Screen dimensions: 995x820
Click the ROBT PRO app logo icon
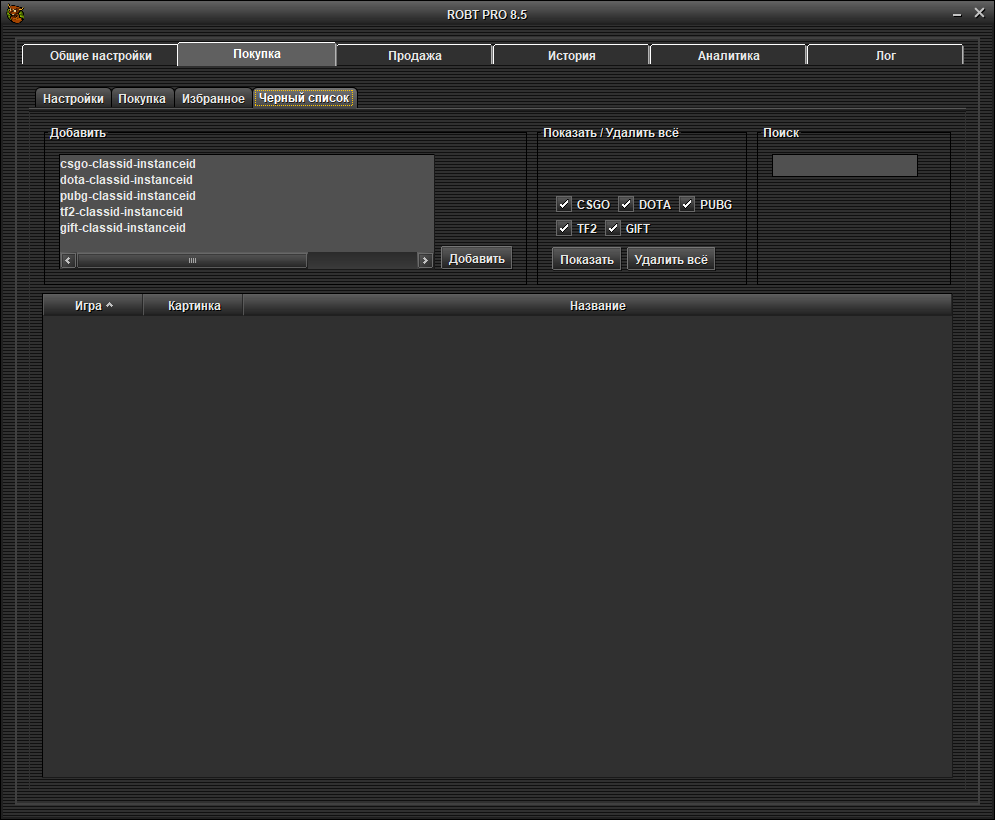pos(12,14)
